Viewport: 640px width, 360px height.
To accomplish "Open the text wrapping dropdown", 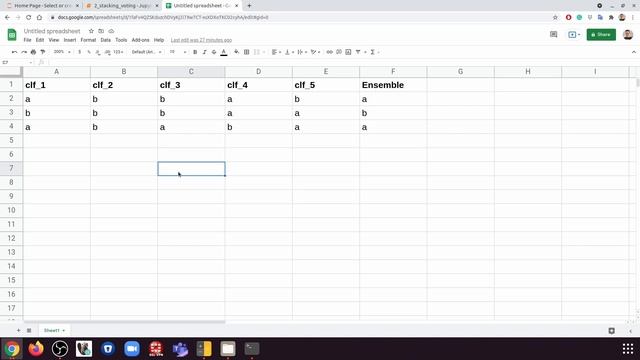I will click(x=302, y=52).
